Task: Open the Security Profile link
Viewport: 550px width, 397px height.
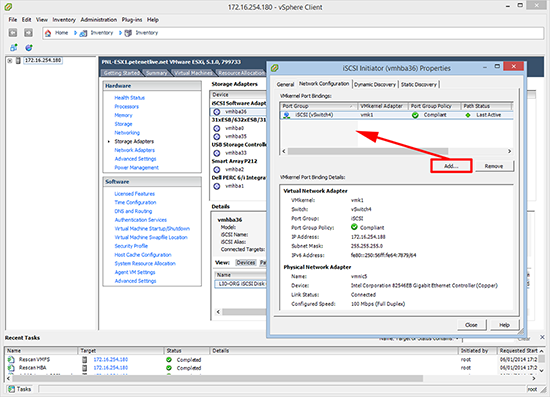Action: coord(131,246)
